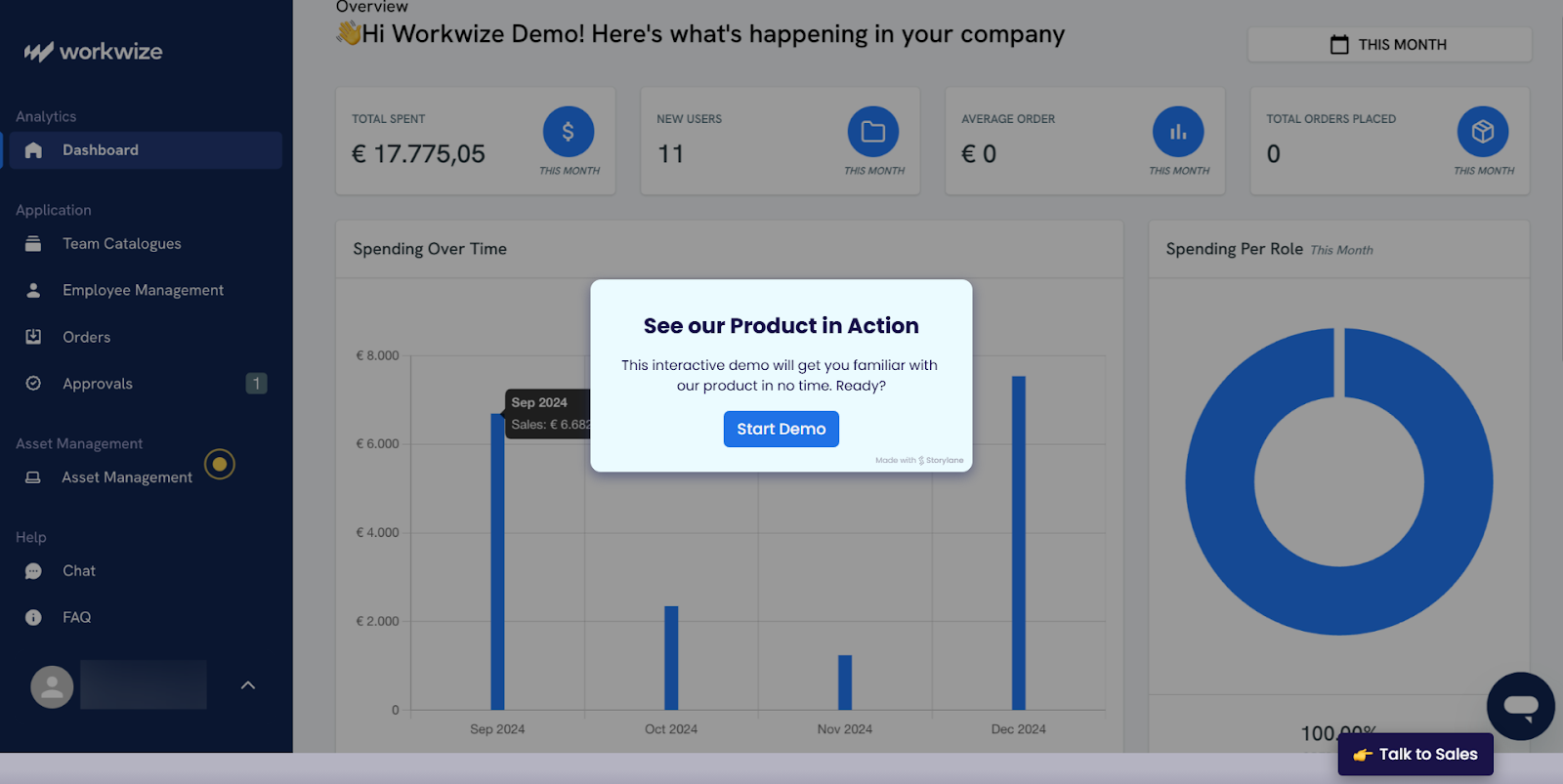Open Approvals with pending badge
The image size is (1563, 784).
pos(98,385)
